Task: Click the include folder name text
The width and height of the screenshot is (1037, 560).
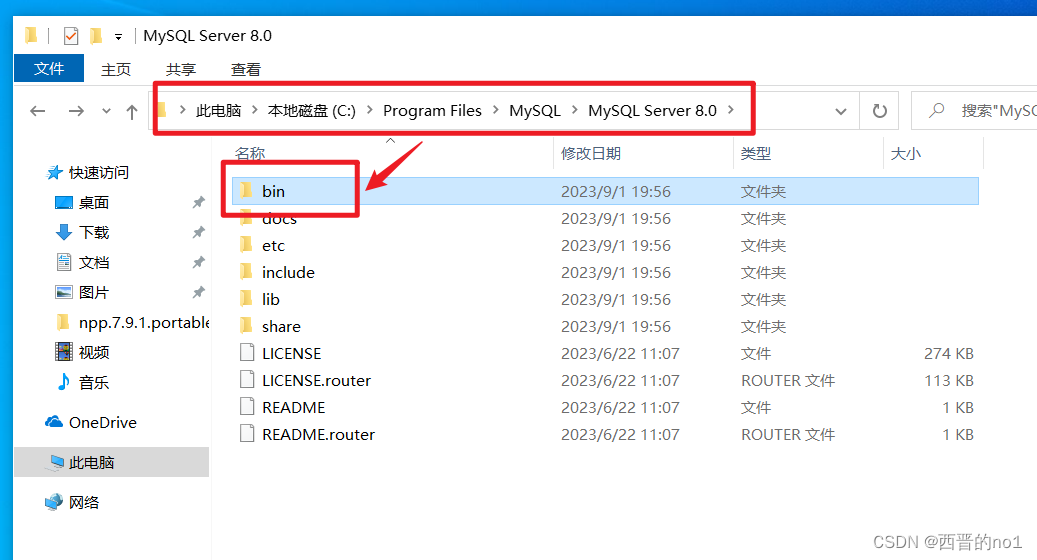Action: pos(288,272)
